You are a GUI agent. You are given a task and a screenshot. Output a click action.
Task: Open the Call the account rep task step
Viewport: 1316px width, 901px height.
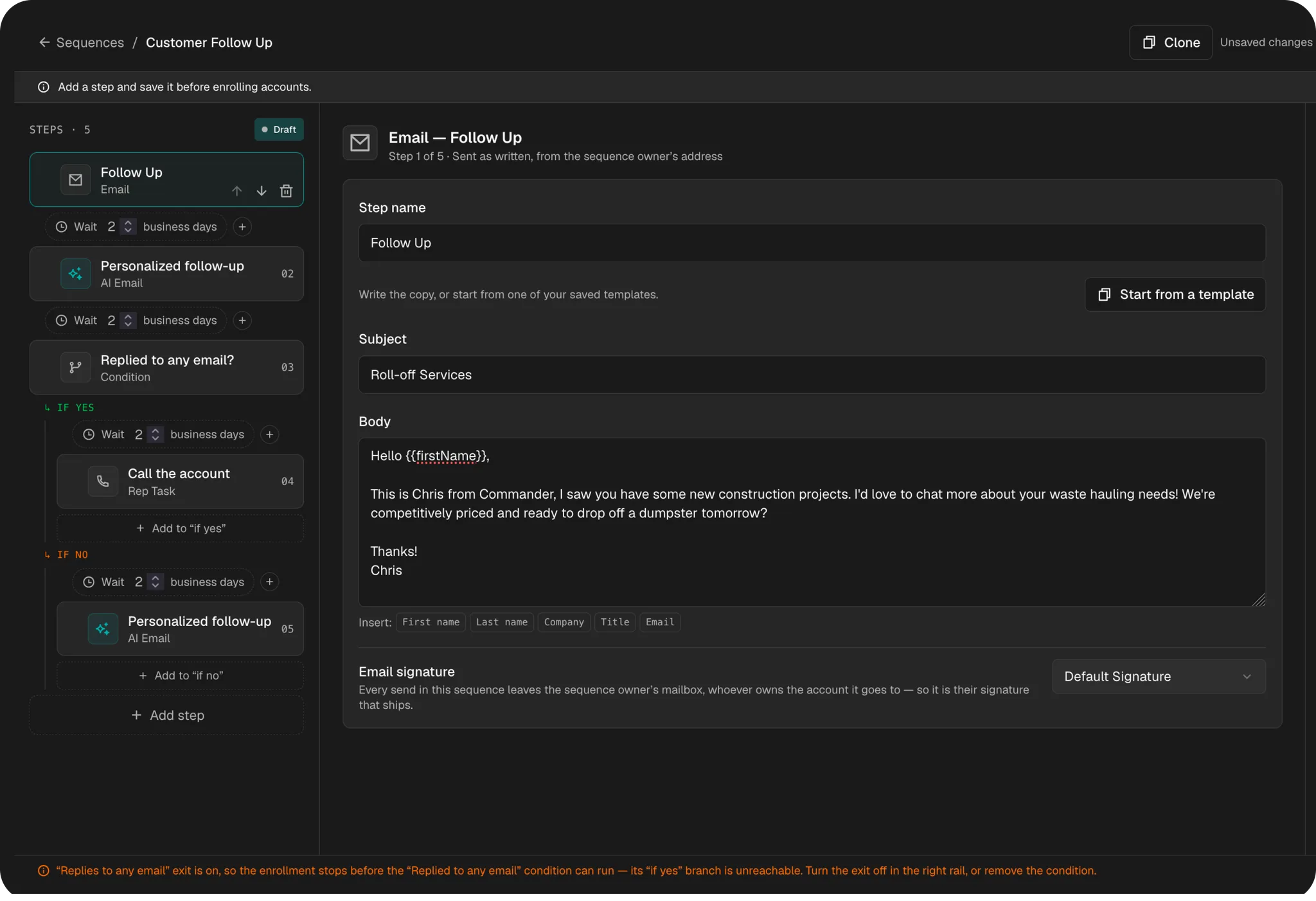(x=180, y=481)
